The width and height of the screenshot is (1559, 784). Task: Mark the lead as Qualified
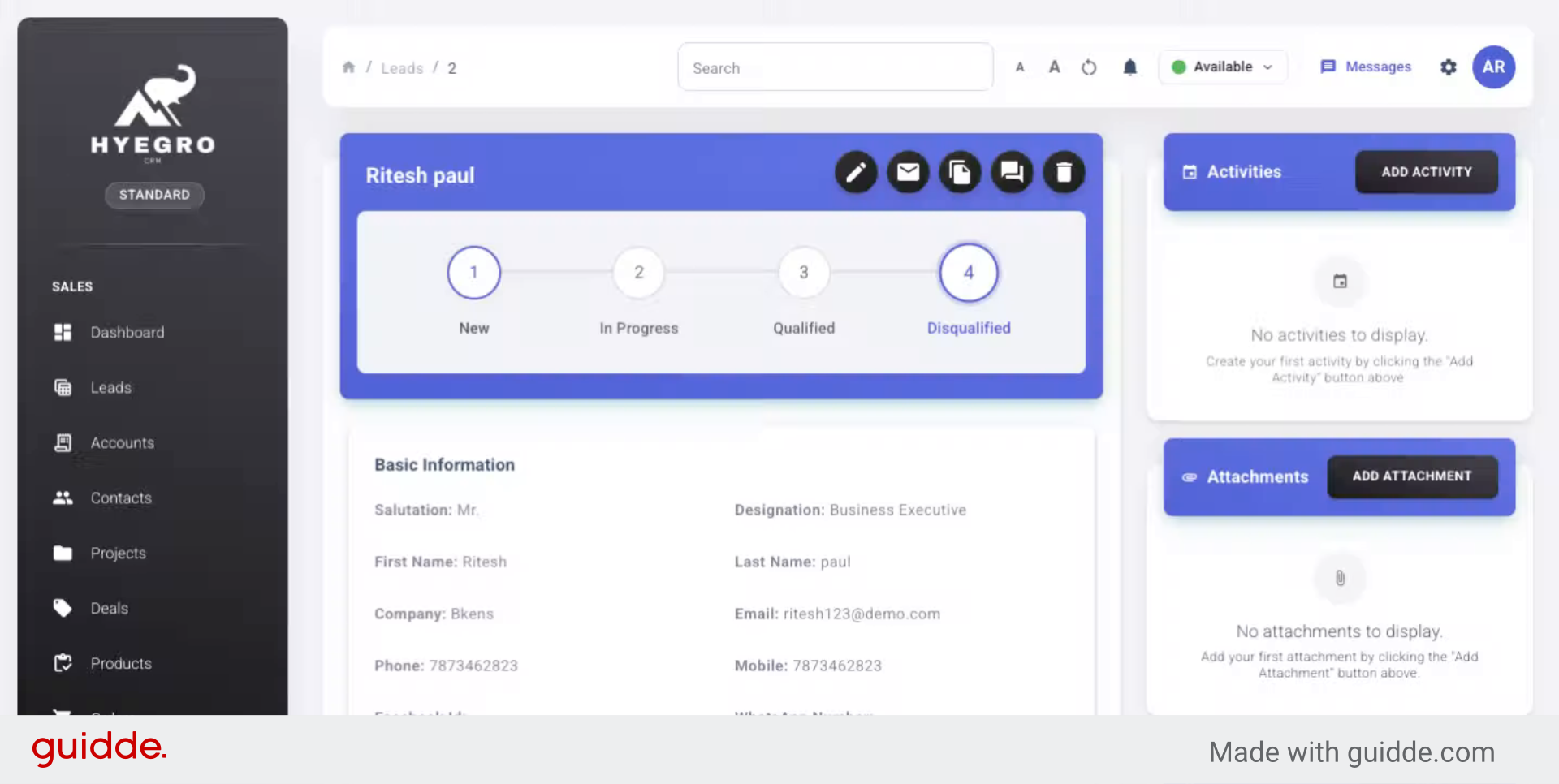click(803, 273)
